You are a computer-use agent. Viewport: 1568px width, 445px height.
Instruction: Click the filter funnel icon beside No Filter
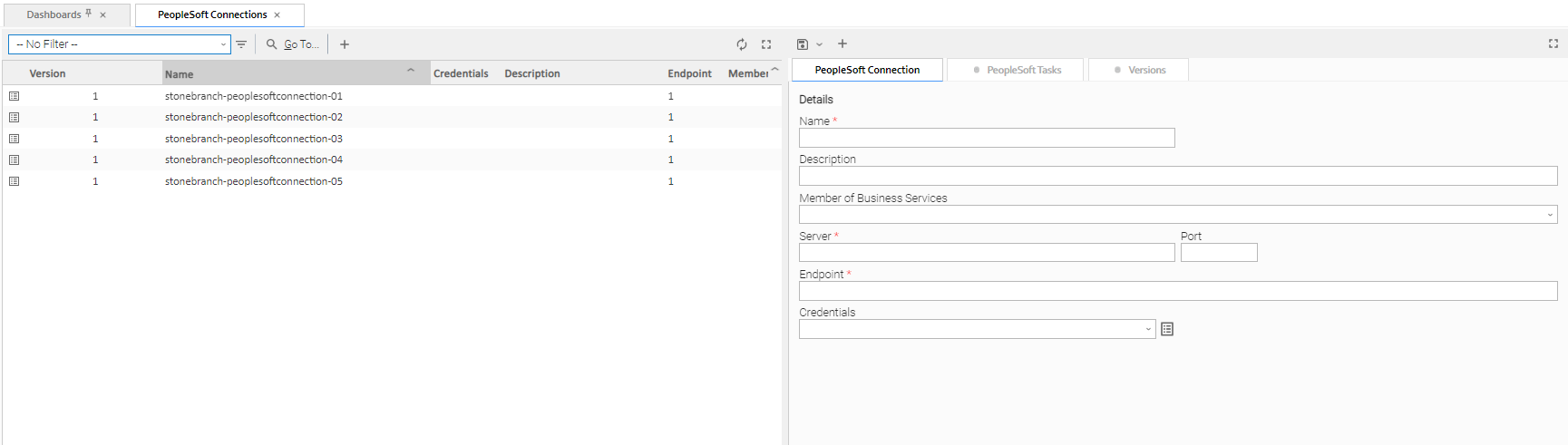tap(241, 44)
